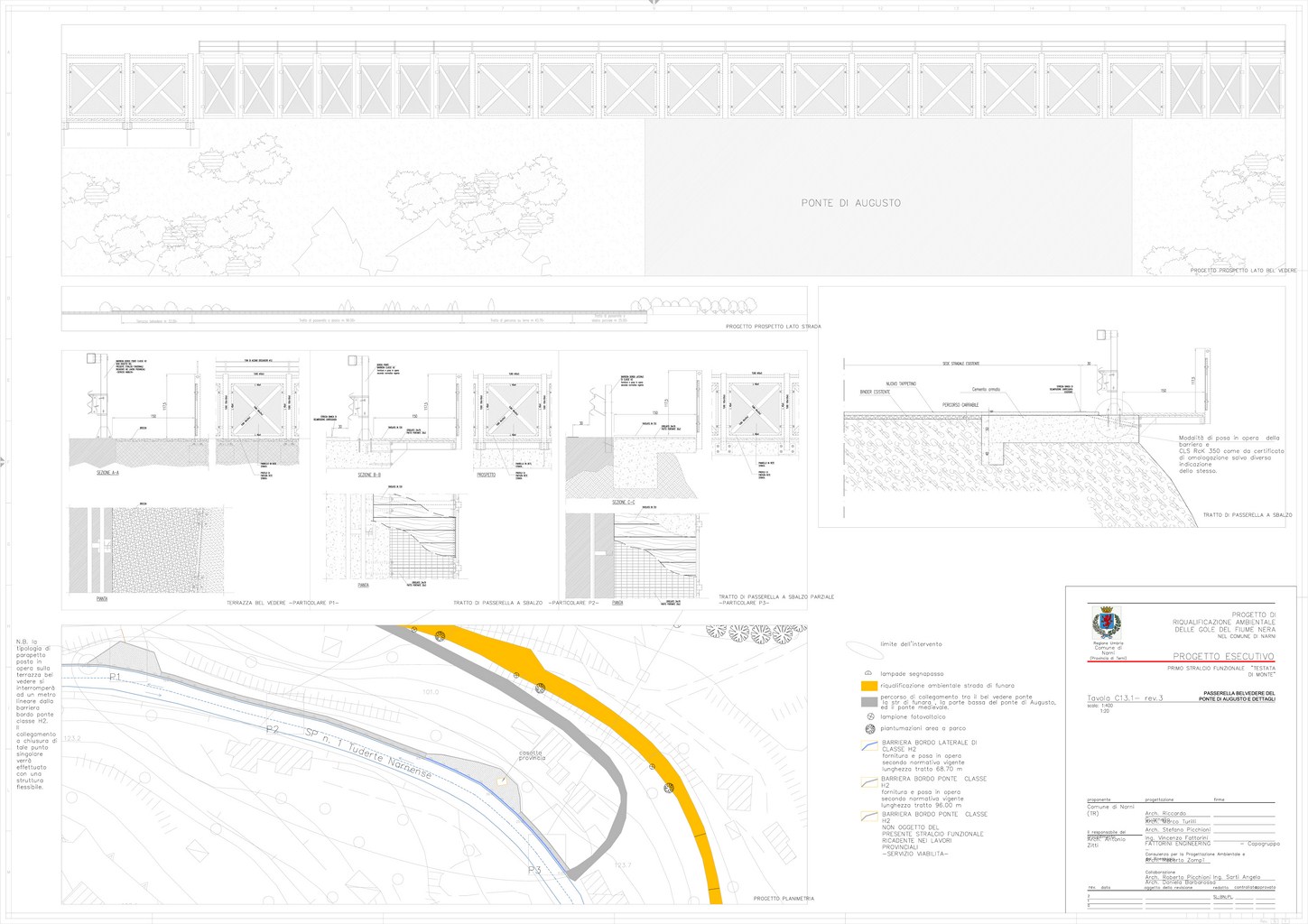Click the lampione fotovoltaico legend symbol
This screenshot has height=924, width=1308.
pyautogui.click(x=869, y=716)
